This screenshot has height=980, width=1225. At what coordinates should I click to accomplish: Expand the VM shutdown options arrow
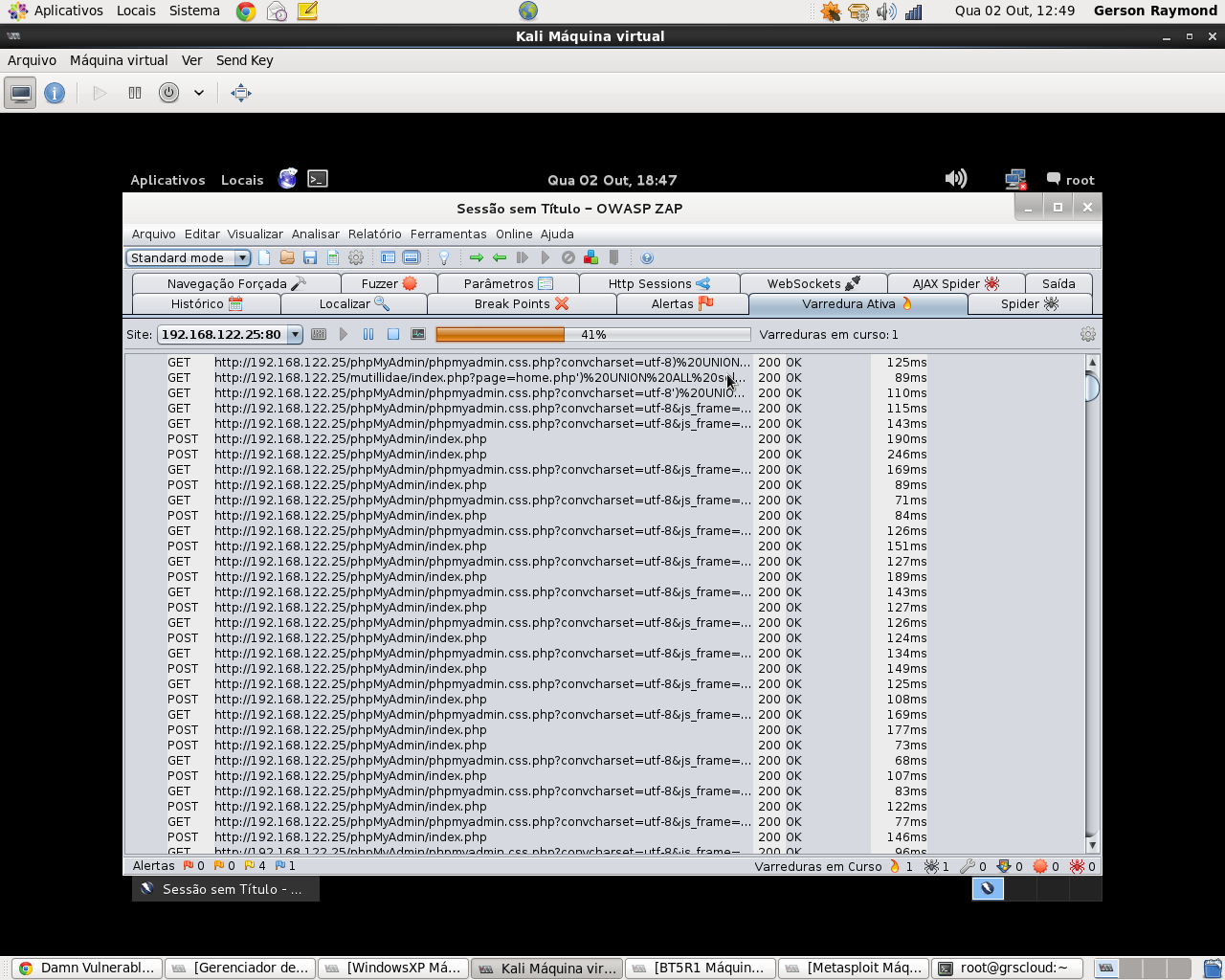pos(199,93)
